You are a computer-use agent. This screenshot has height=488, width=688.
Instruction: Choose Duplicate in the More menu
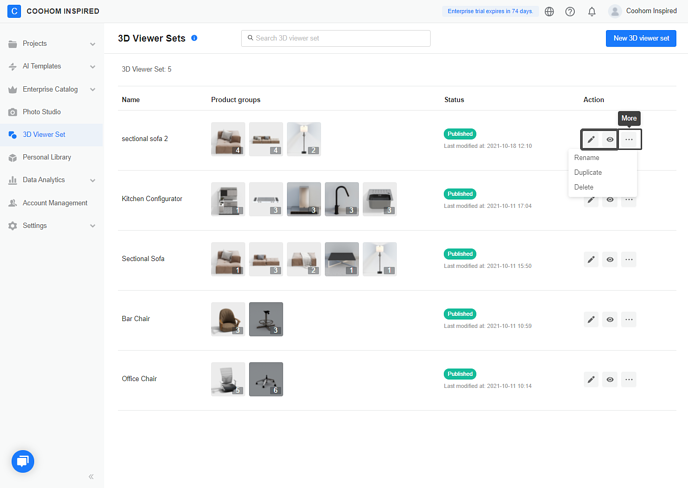point(588,172)
